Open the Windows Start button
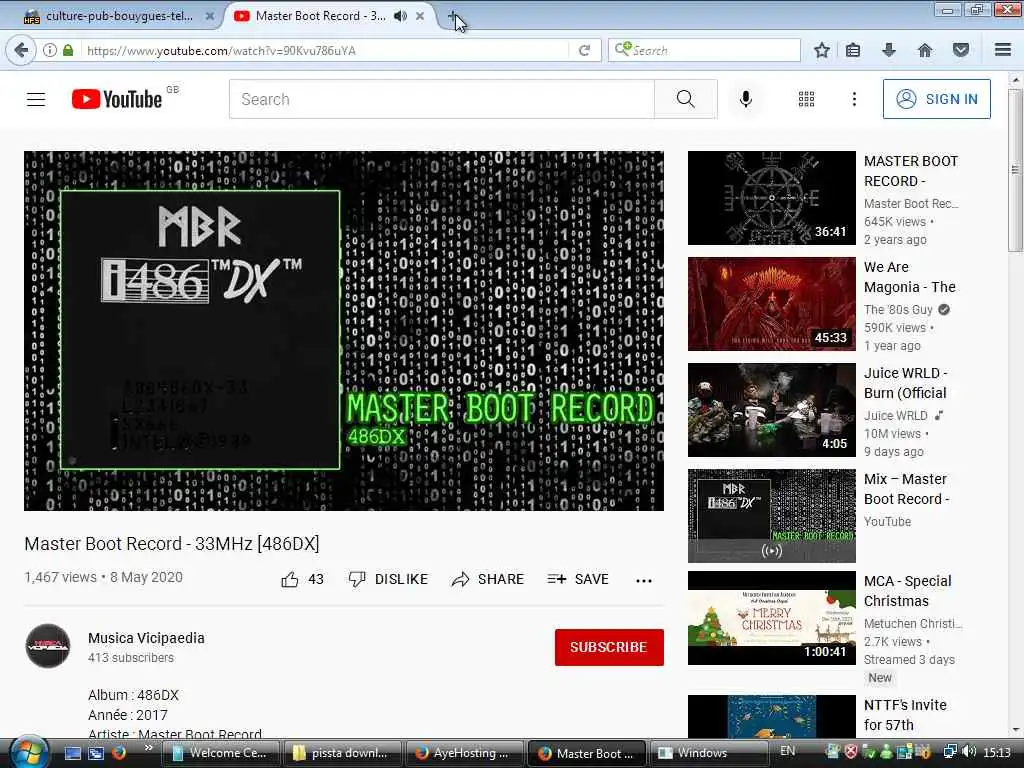Image resolution: width=1024 pixels, height=768 pixels. point(29,753)
